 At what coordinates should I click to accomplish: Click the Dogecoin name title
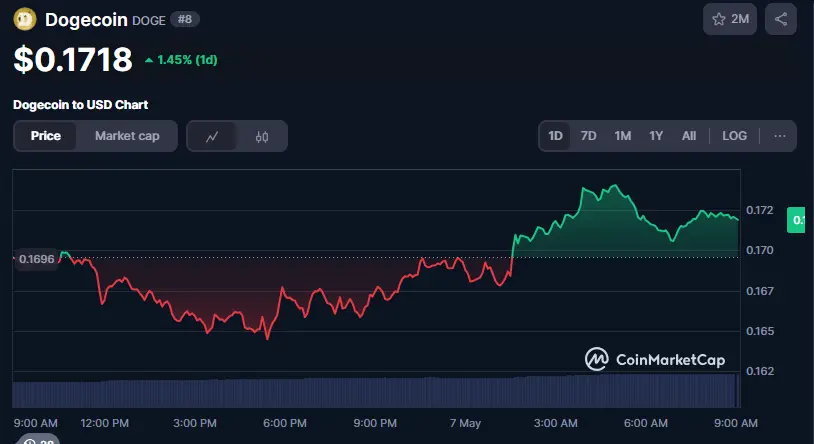(86, 20)
